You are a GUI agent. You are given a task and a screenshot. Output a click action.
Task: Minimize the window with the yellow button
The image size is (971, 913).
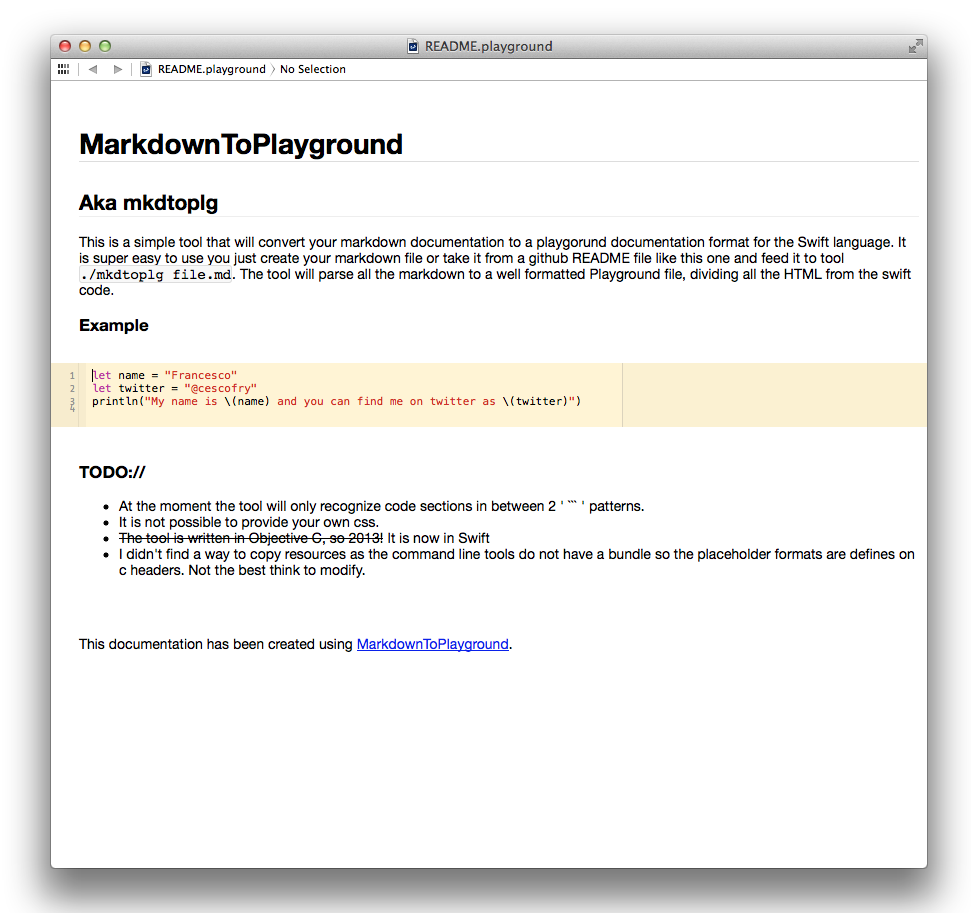(83, 45)
